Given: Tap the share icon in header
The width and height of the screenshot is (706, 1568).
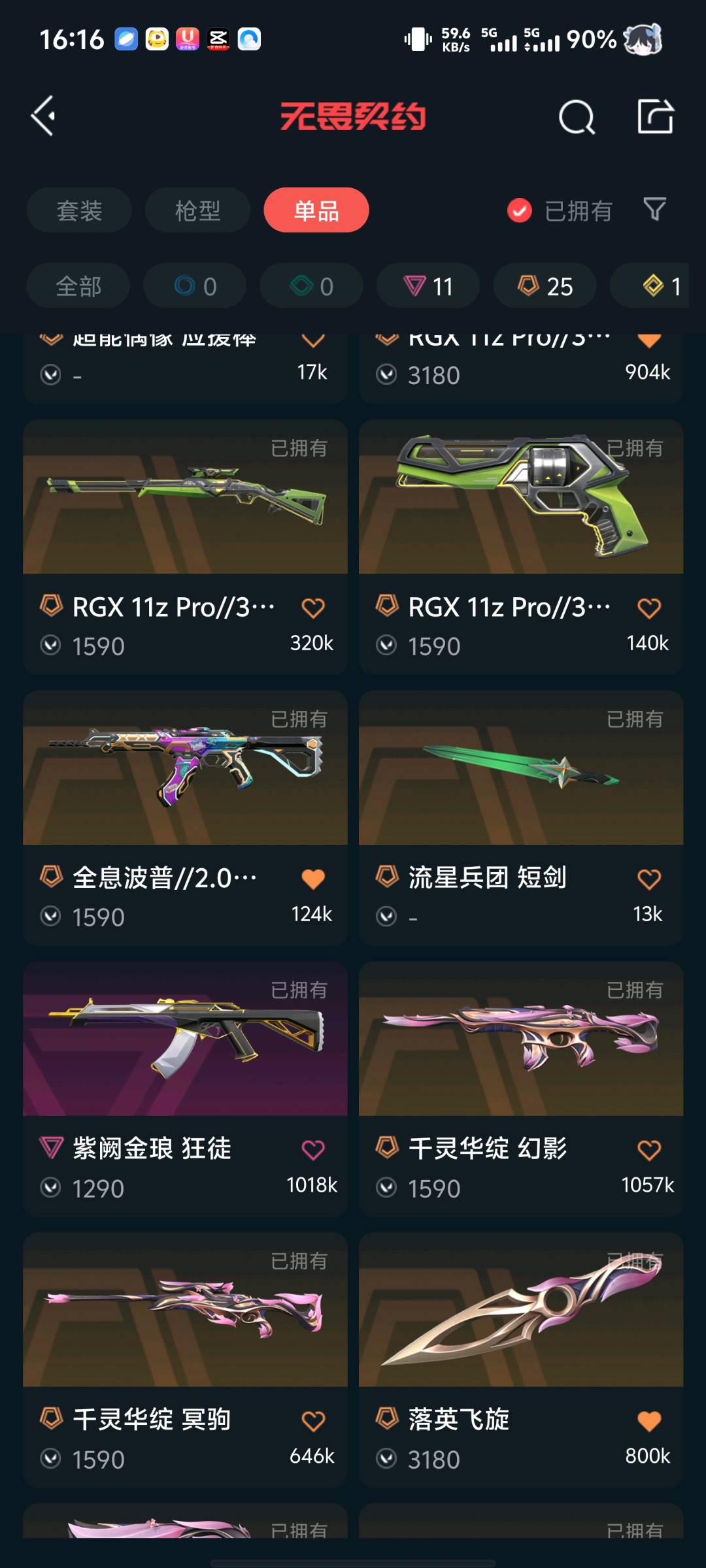Looking at the screenshot, I should pyautogui.click(x=655, y=116).
